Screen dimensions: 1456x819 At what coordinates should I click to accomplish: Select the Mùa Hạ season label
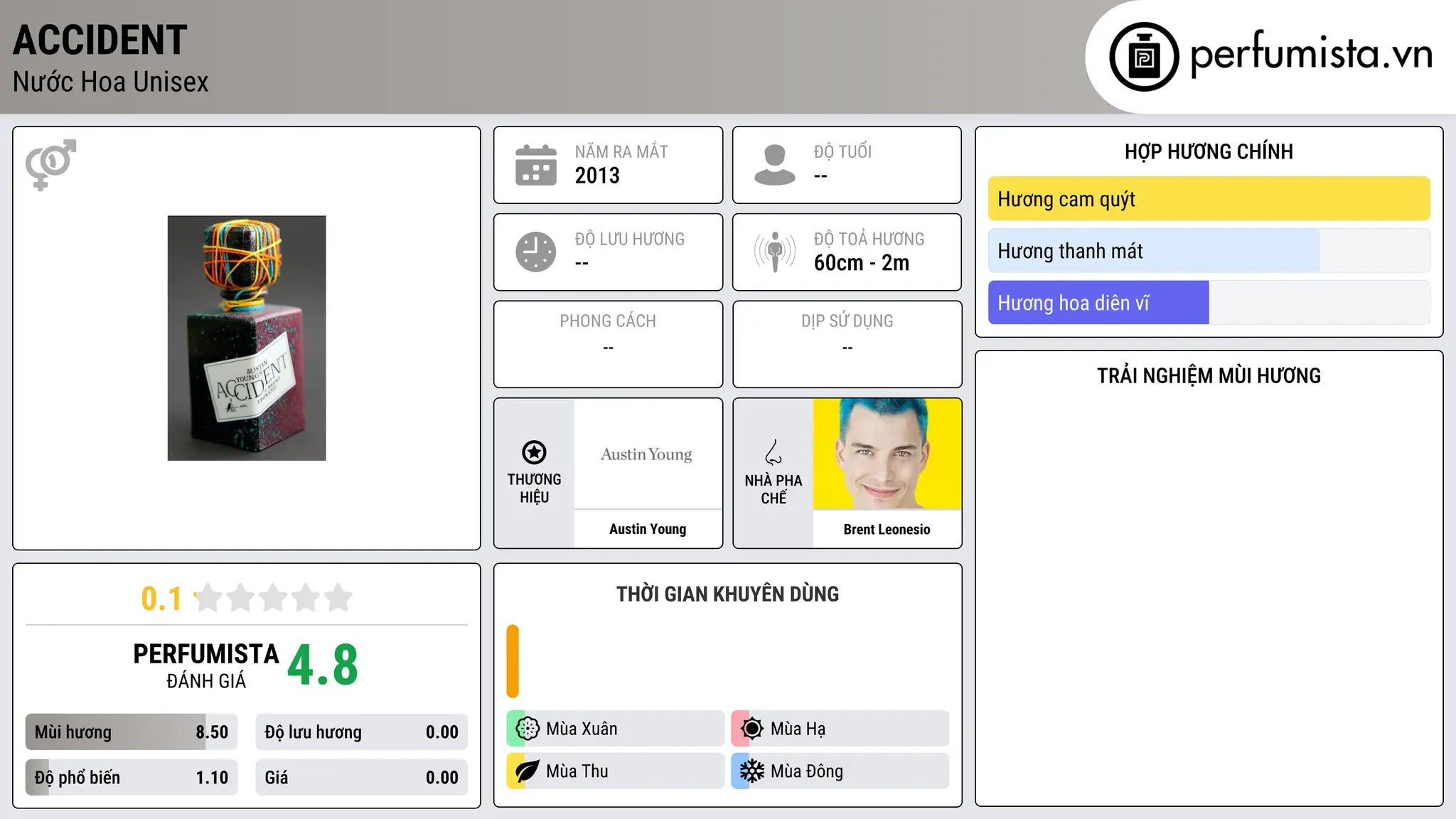coord(798,729)
